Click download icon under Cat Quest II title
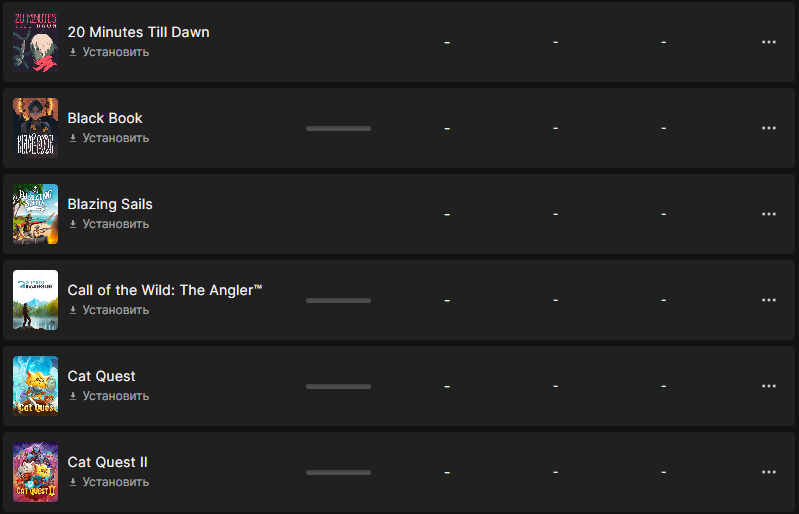The image size is (799, 514). (73, 482)
